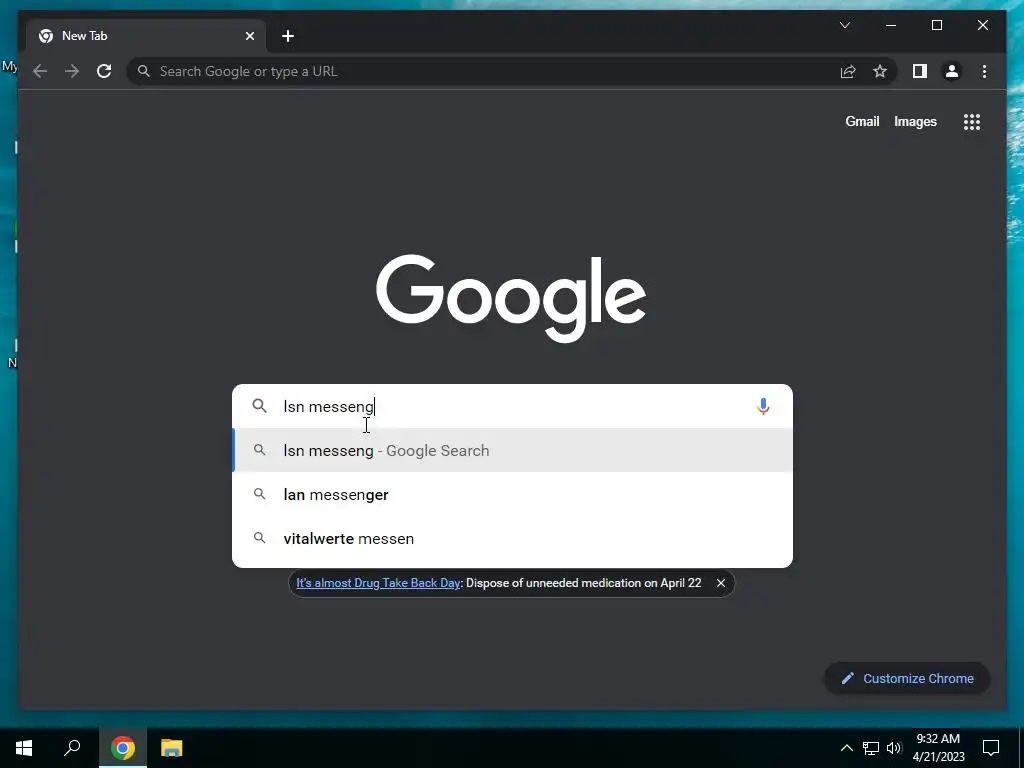Click the browser back arrow
The height and width of the screenshot is (768, 1024).
tap(40, 71)
